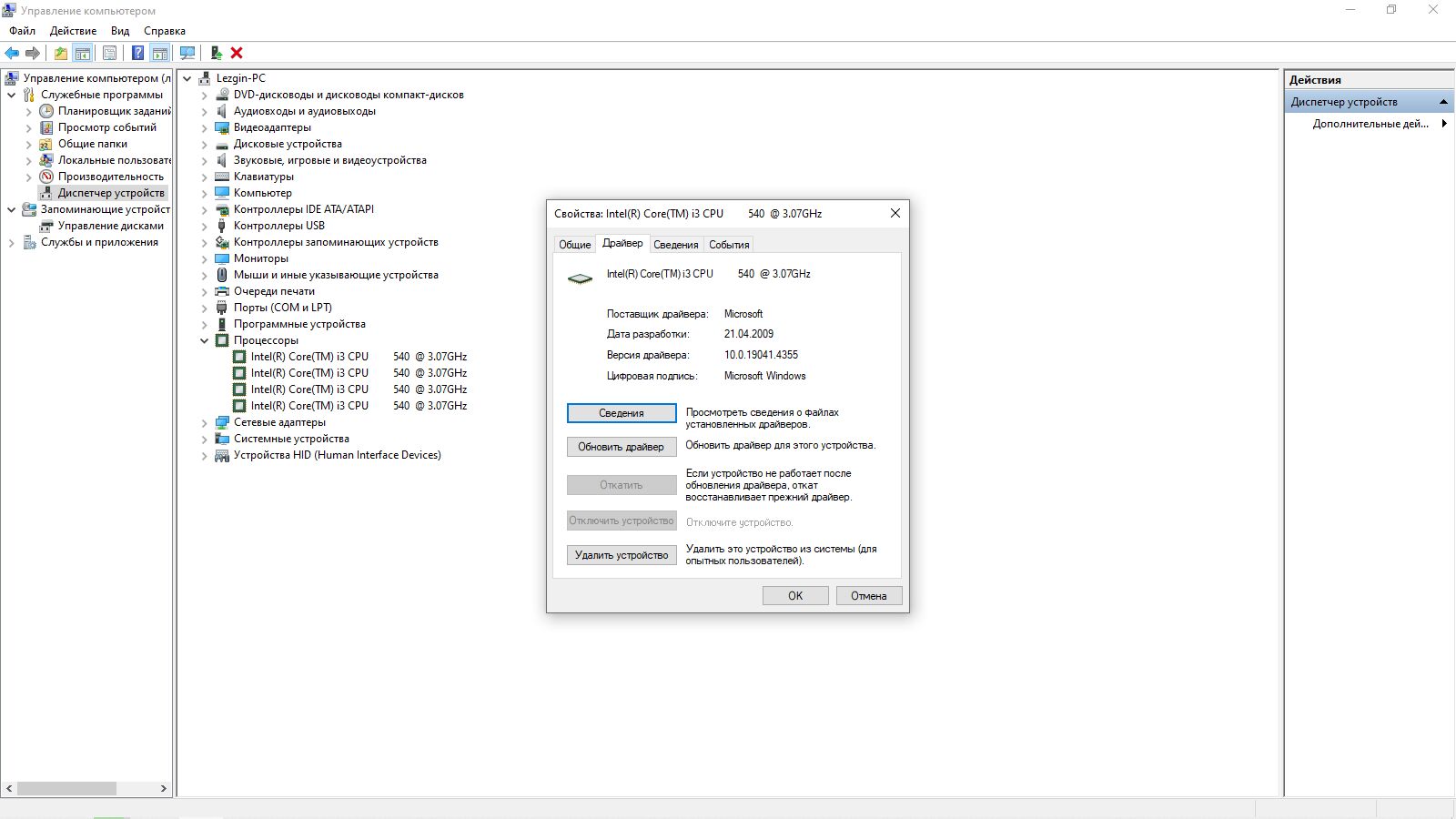The height and width of the screenshot is (819, 1456).
Task: Expand Устройства HID category
Action: tap(205, 455)
